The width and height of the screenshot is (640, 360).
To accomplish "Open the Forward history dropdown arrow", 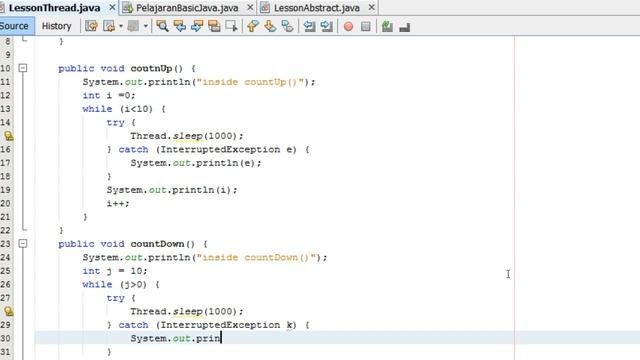I will tap(145, 27).
